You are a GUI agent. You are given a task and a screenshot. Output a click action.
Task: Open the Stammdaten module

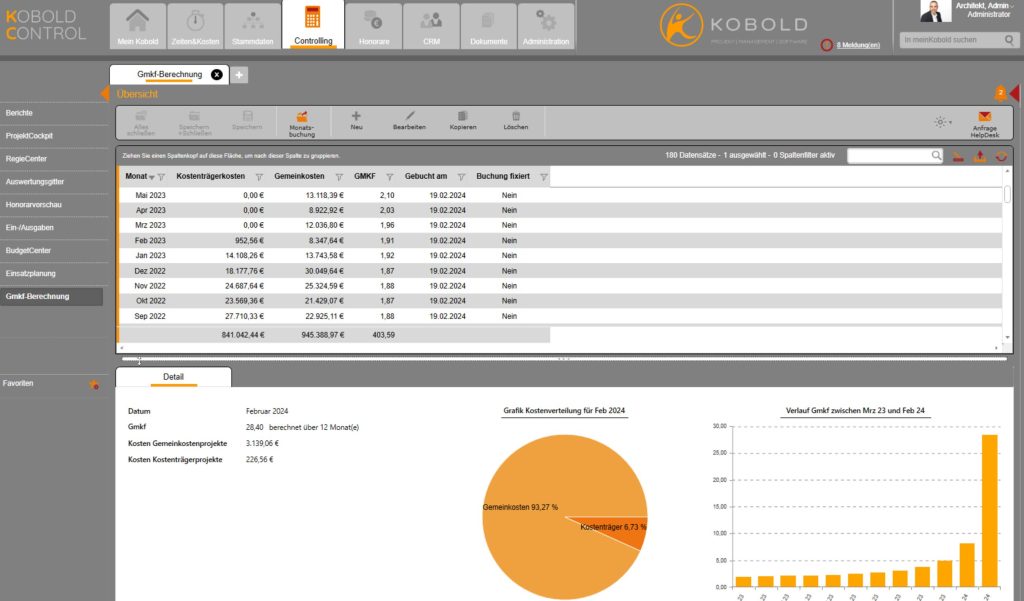click(253, 26)
